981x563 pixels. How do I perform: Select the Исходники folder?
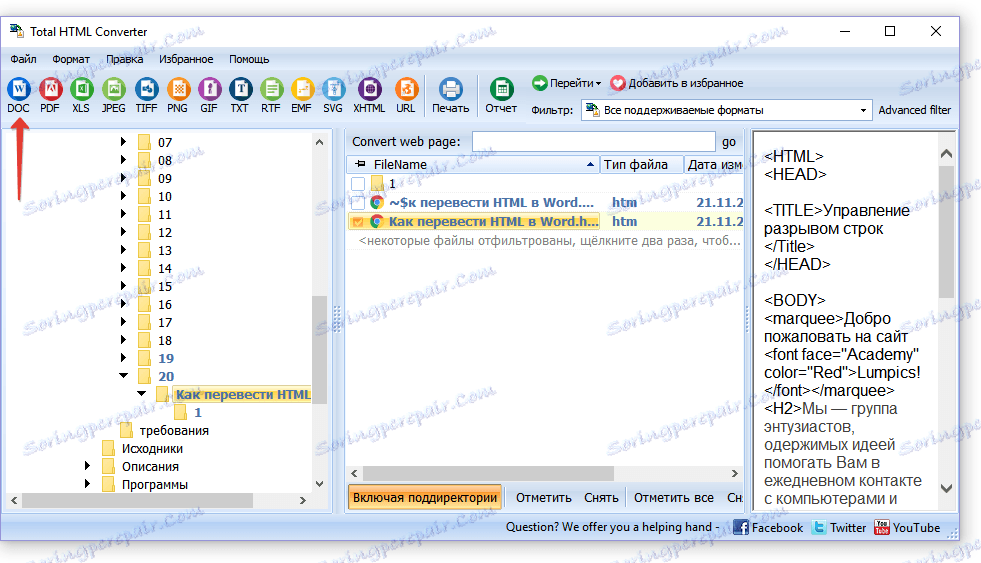coord(152,449)
